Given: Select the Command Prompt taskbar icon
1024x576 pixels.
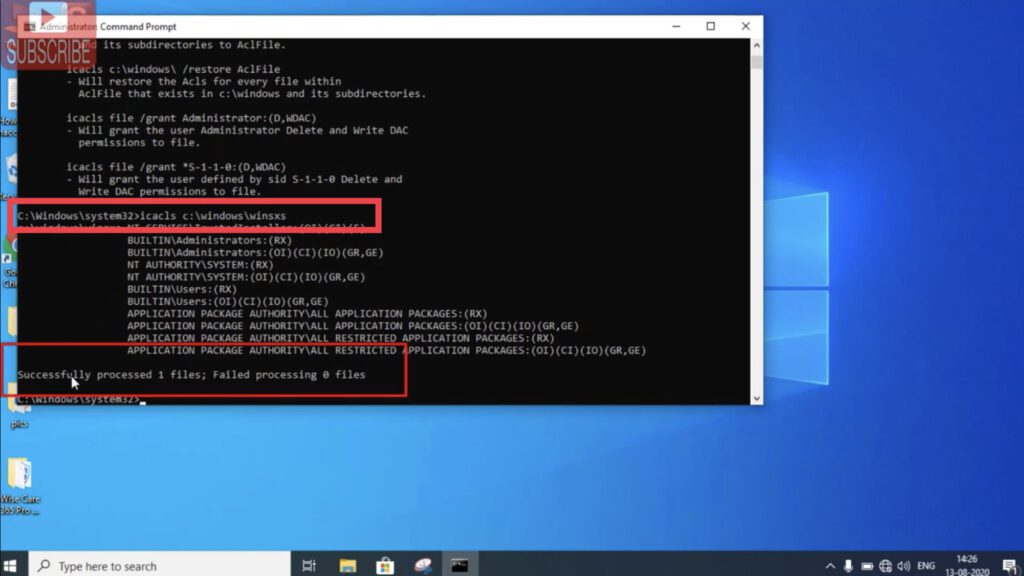Looking at the screenshot, I should 460,566.
